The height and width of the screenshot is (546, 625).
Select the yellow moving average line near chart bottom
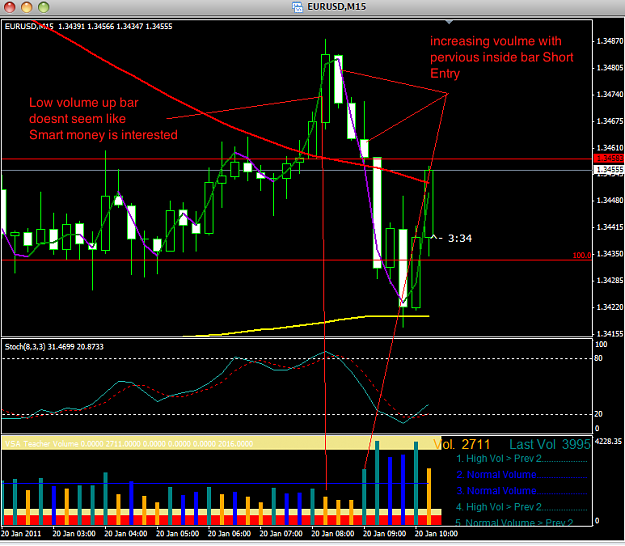[306, 326]
